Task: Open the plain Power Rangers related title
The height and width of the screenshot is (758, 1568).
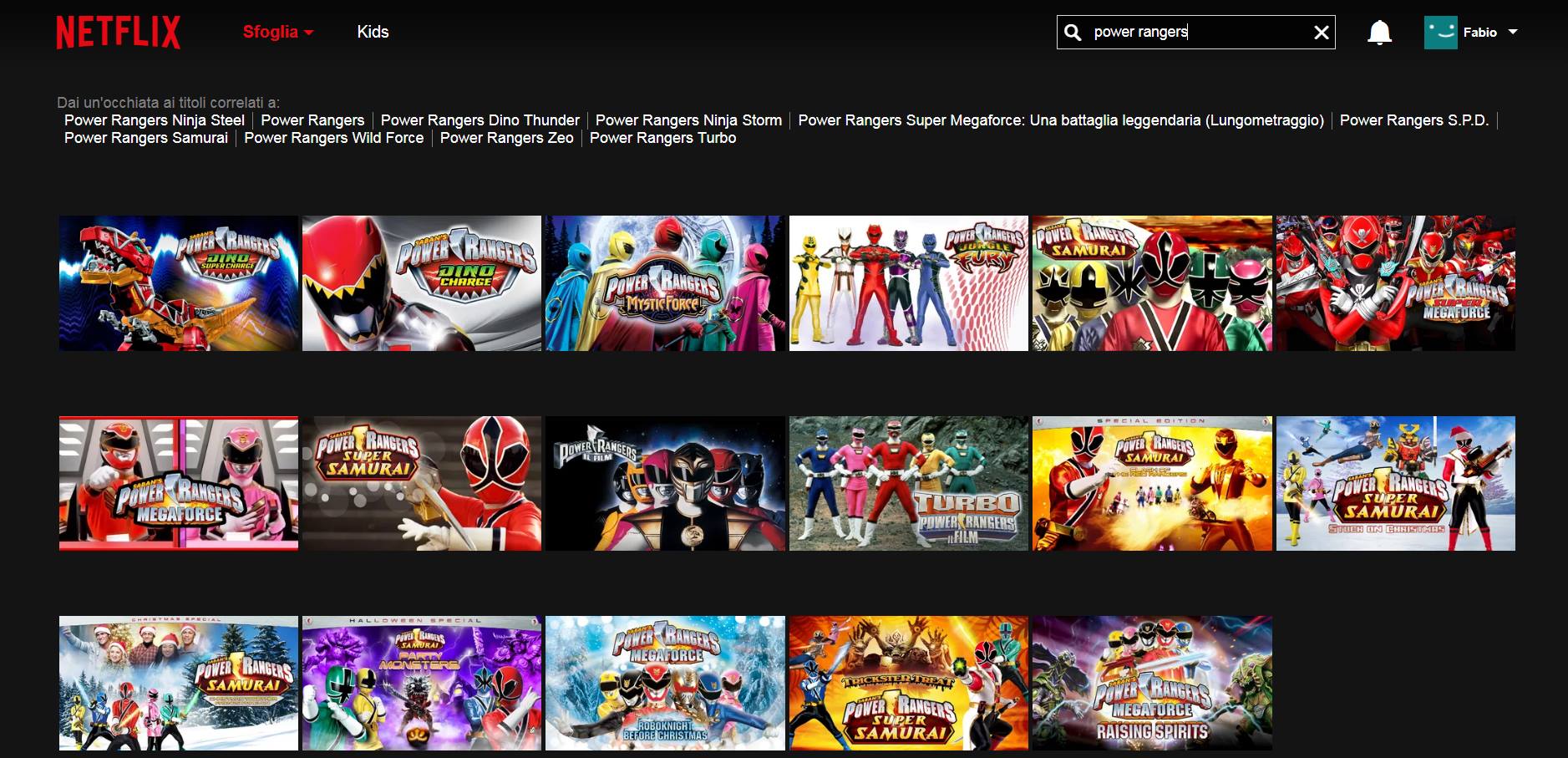Action: [x=312, y=120]
